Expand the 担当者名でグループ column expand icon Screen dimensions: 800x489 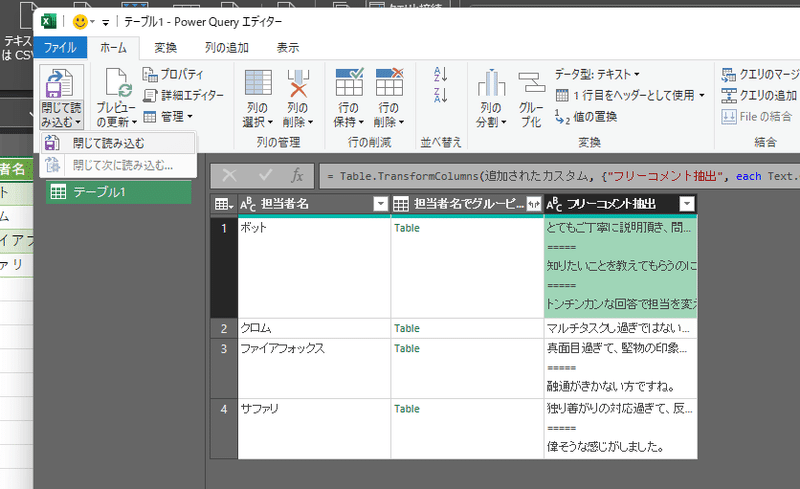tap(534, 204)
